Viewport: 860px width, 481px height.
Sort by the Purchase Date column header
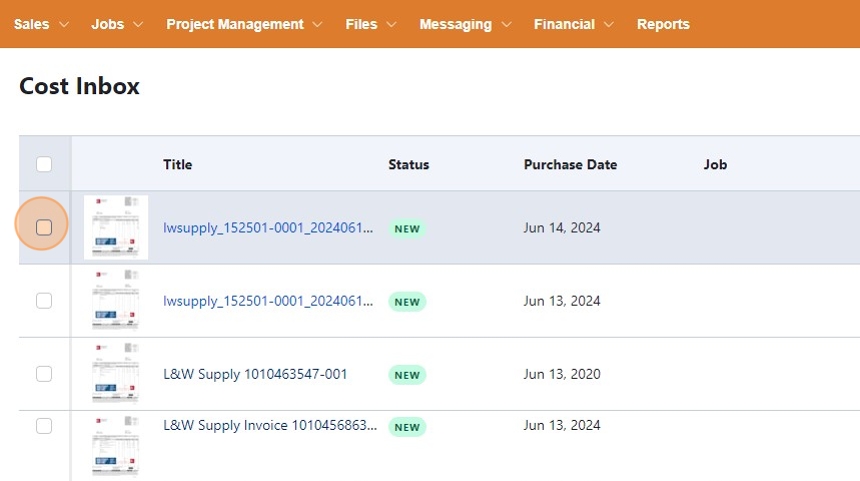[x=570, y=164]
